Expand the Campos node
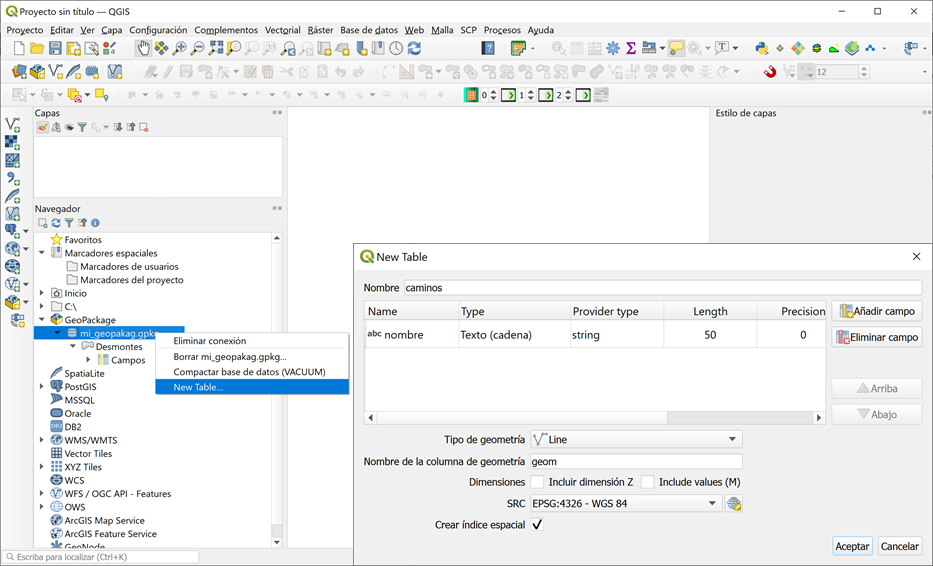The width and height of the screenshot is (933, 566). click(88, 359)
